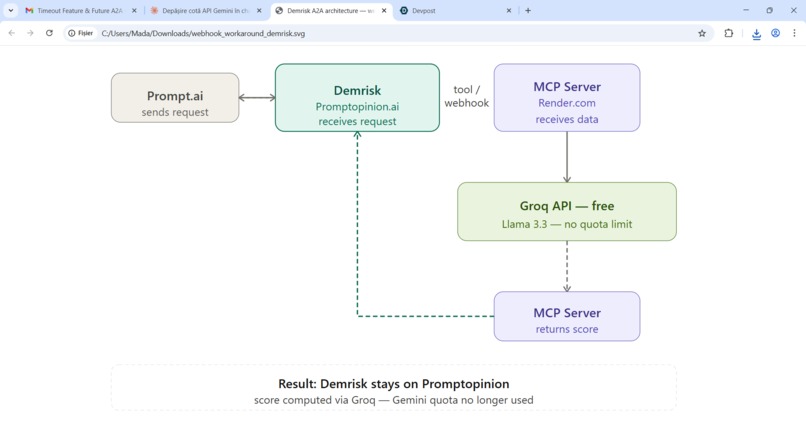Open a new tab with the plus button
This screenshot has width=806, height=428.
(528, 10)
